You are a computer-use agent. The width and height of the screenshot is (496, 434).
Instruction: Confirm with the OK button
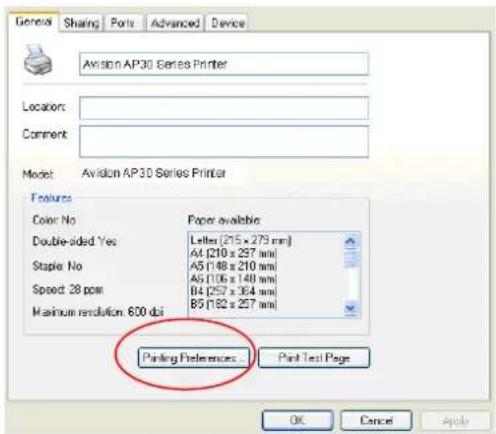point(298,420)
